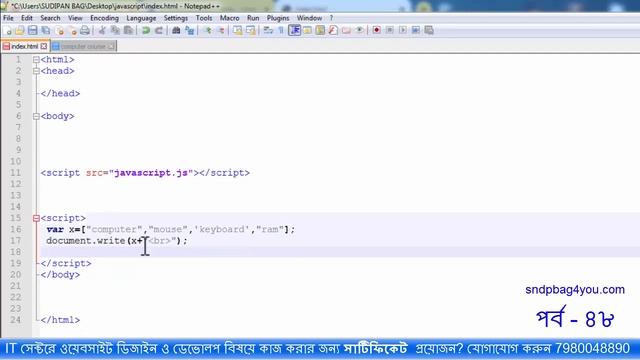Screen dimensions: 640x360
Task: Click the Save All toolbar icon
Action: click(46, 30)
